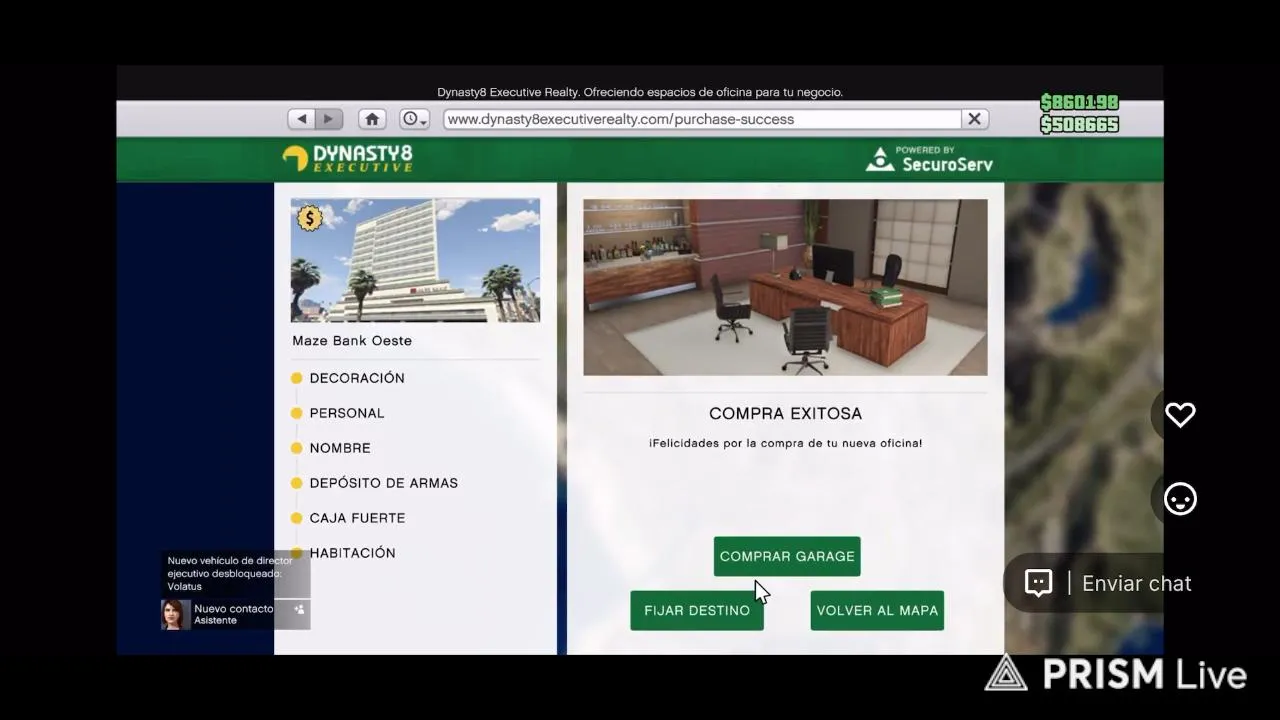Click the add-contact icon in notification

pos(299,609)
